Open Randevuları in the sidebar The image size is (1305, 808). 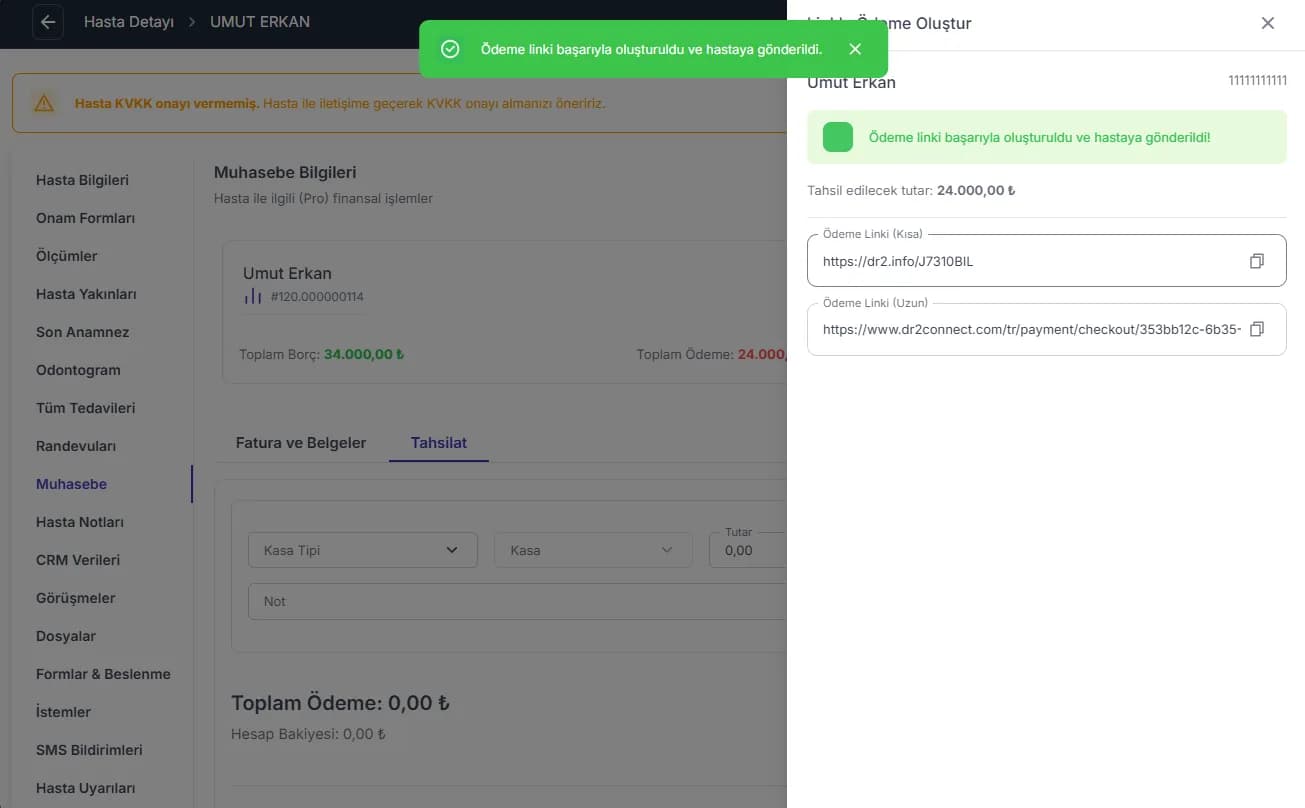[x=77, y=446]
